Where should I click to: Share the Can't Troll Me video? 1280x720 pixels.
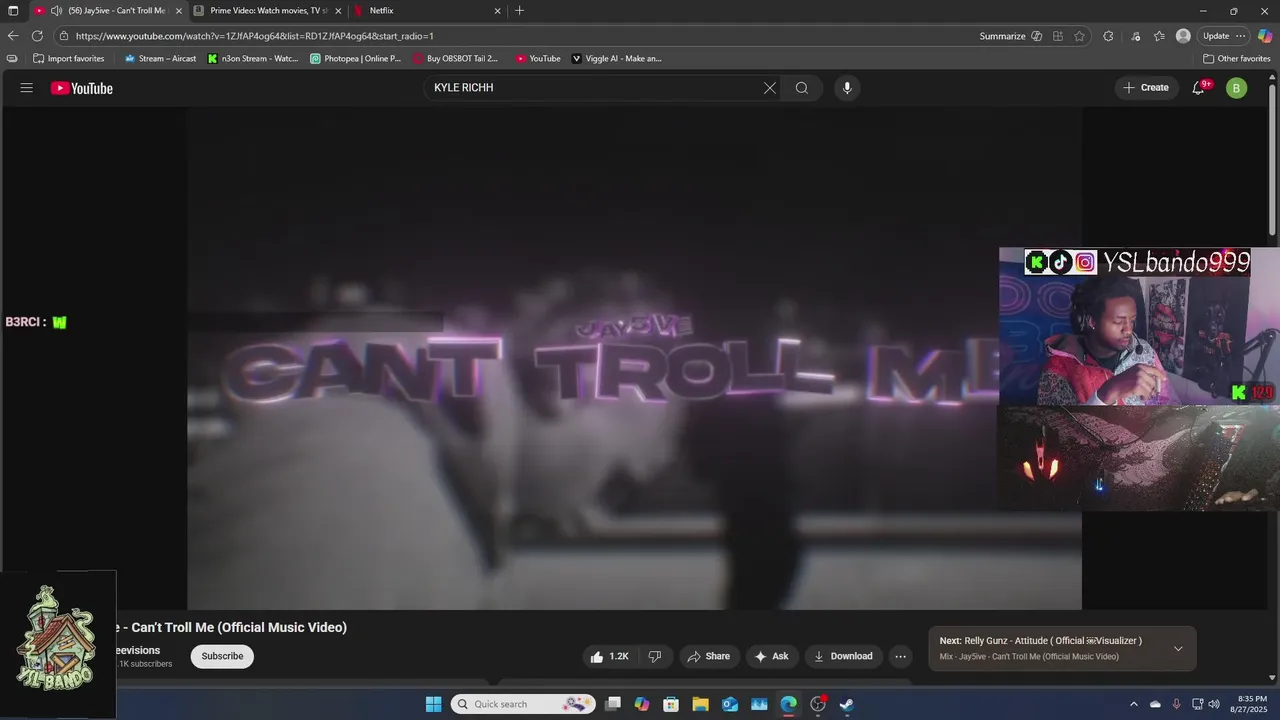pyautogui.click(x=708, y=656)
